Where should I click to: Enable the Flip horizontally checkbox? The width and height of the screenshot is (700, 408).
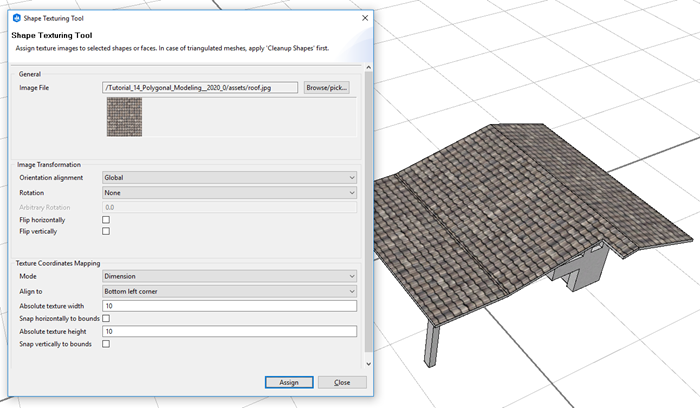(x=106, y=219)
